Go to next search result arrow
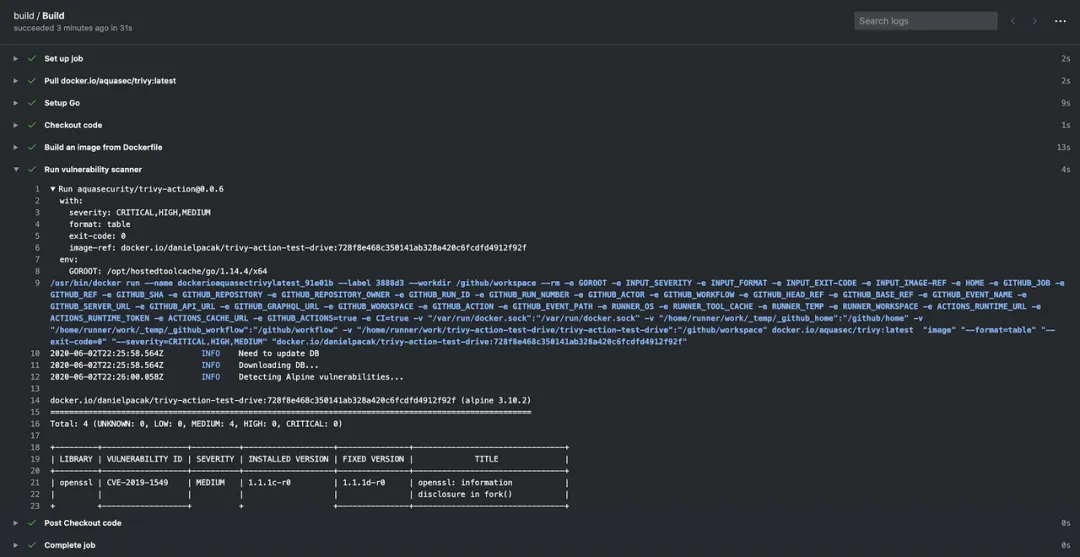 pos(1035,21)
